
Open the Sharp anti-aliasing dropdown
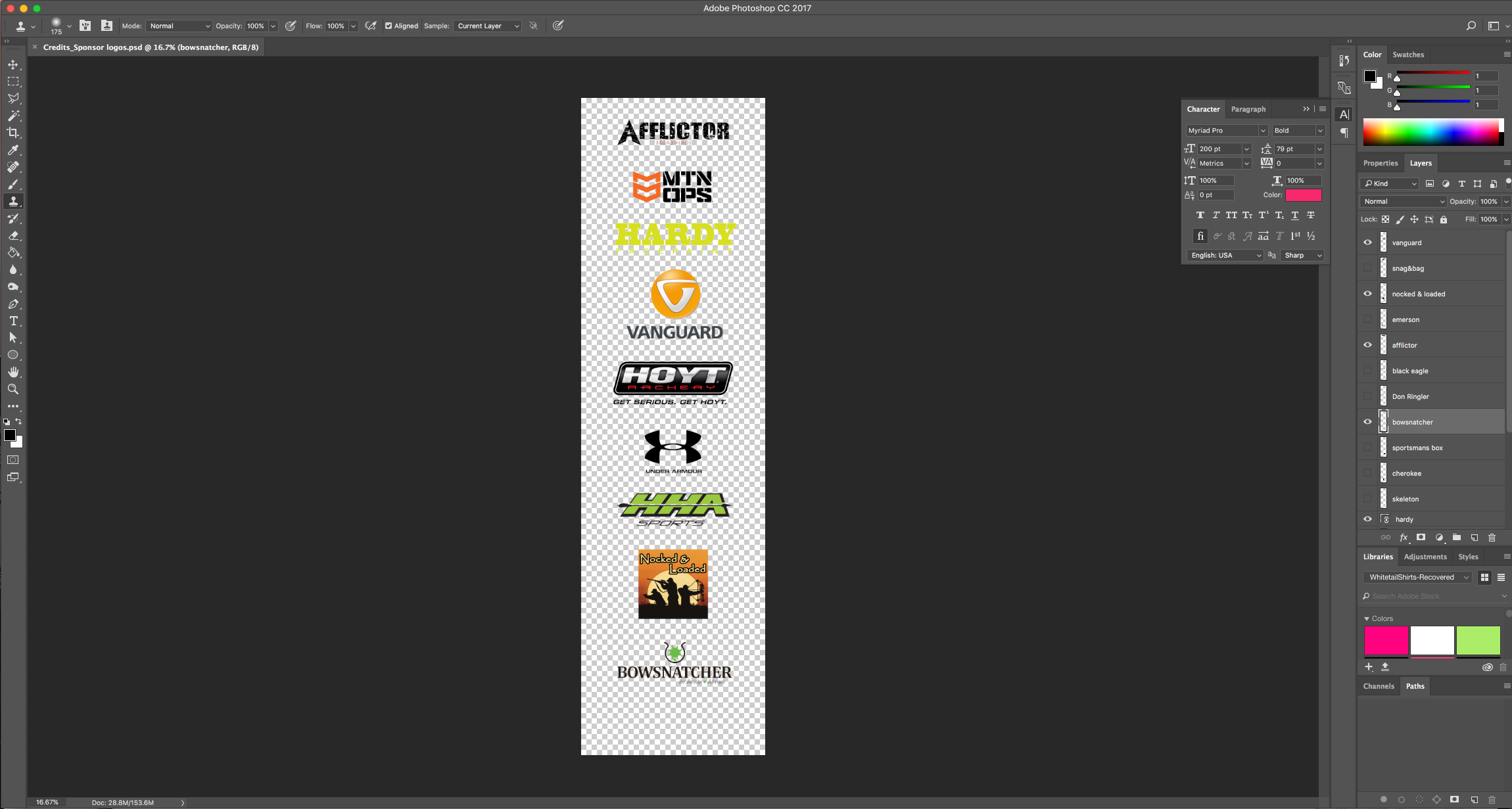pos(1302,256)
